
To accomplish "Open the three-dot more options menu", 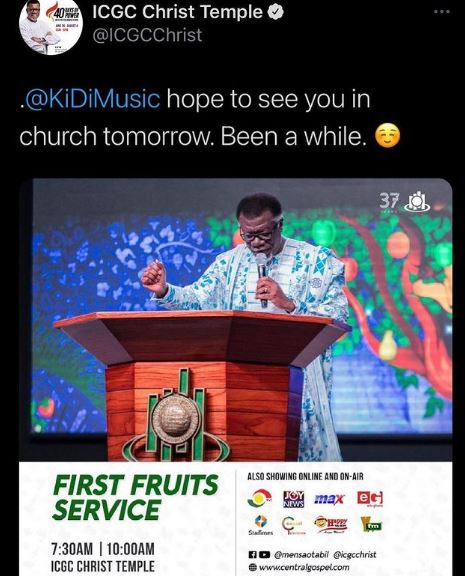I will coord(441,11).
